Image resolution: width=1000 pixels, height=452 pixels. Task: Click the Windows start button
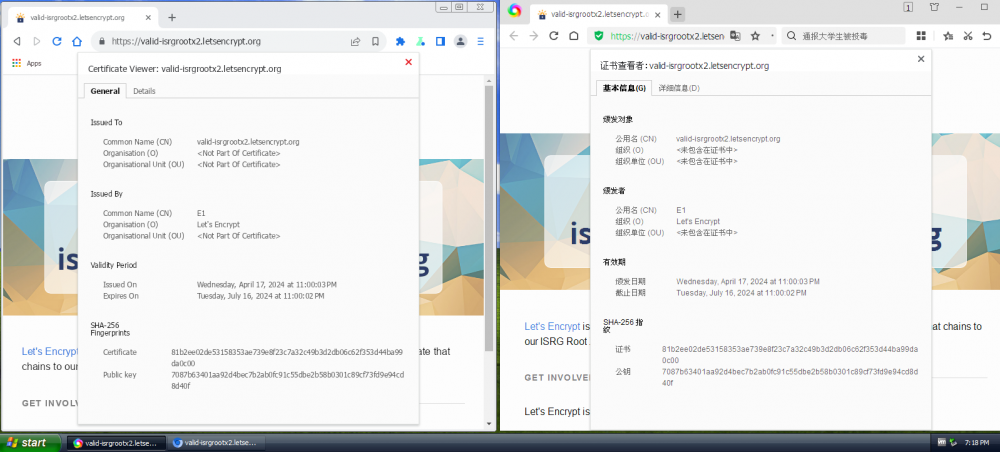(27, 442)
